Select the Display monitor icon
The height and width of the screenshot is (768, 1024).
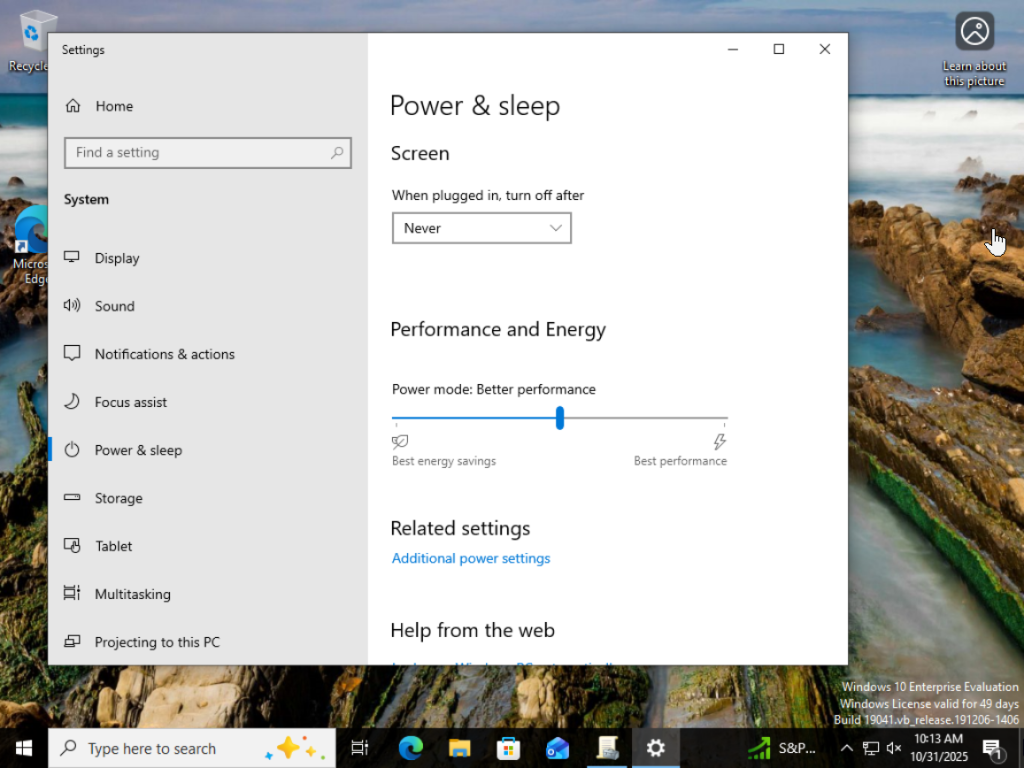(x=72, y=258)
